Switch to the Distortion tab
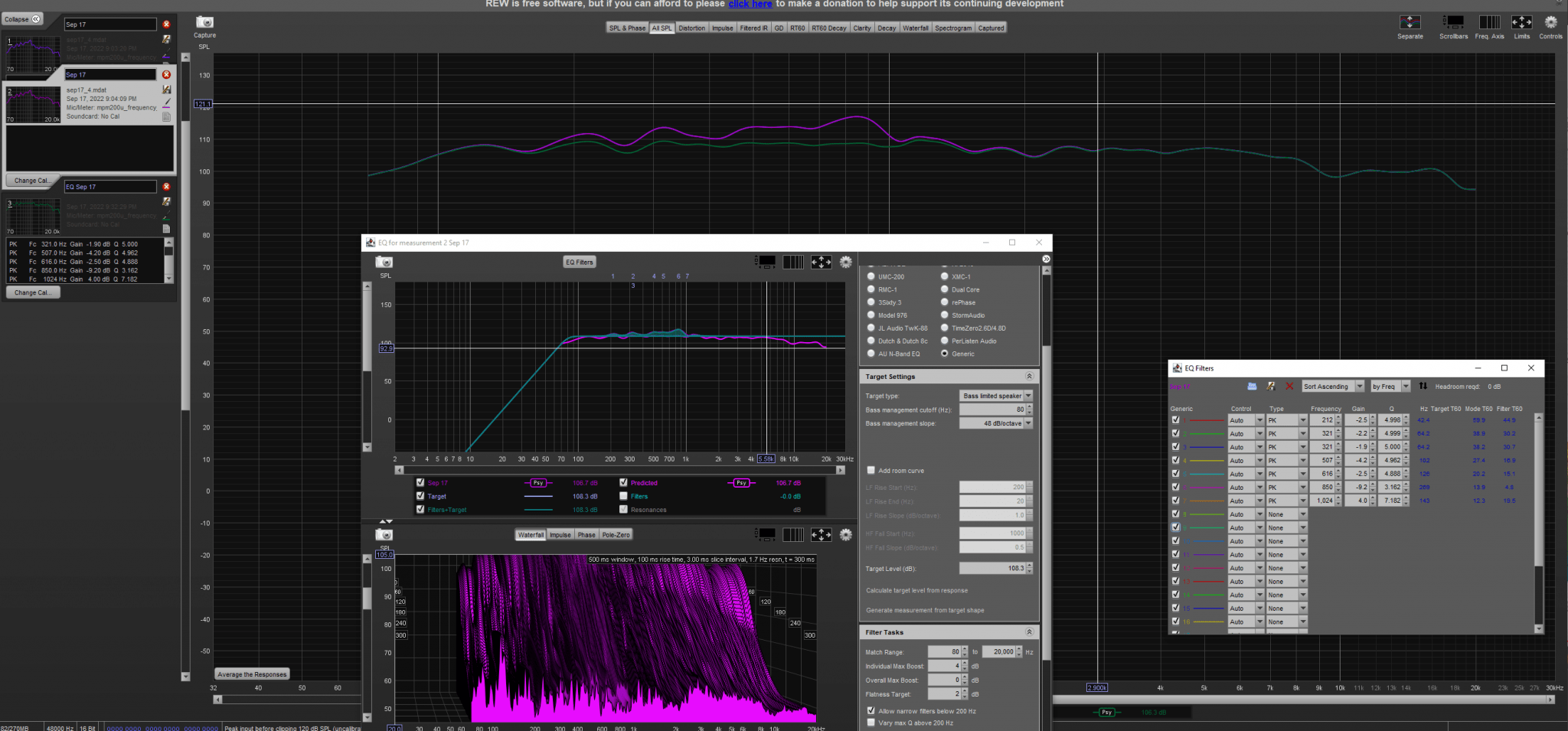The width and height of the screenshot is (1568, 731). point(691,28)
